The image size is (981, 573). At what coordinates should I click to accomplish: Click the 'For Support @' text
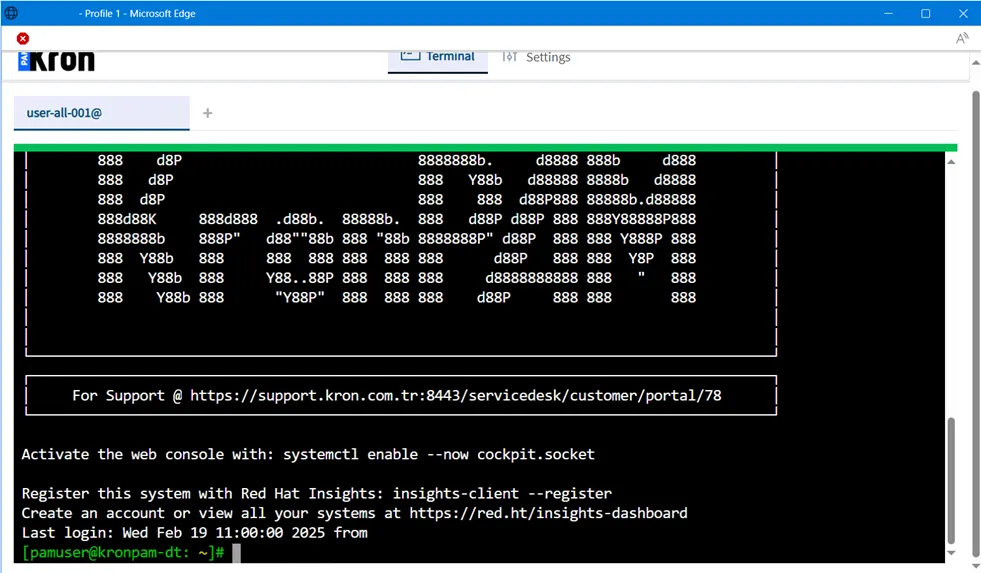coord(127,395)
